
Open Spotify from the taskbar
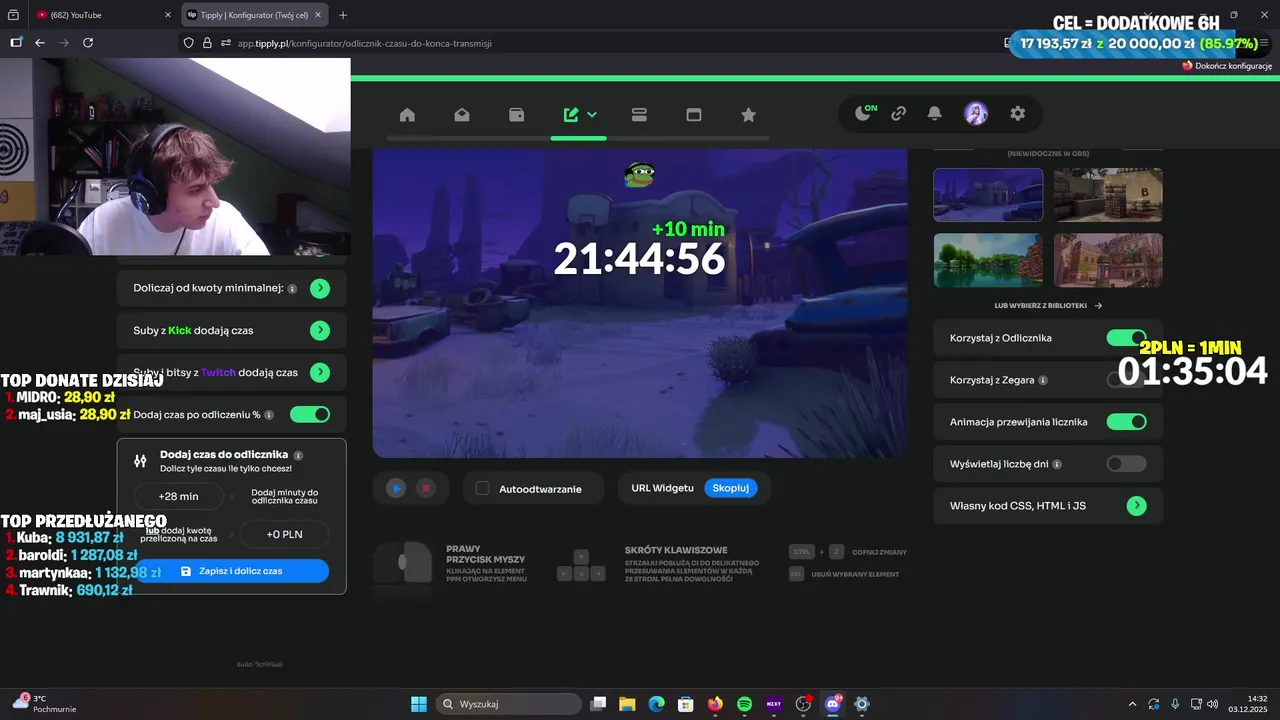pos(744,704)
